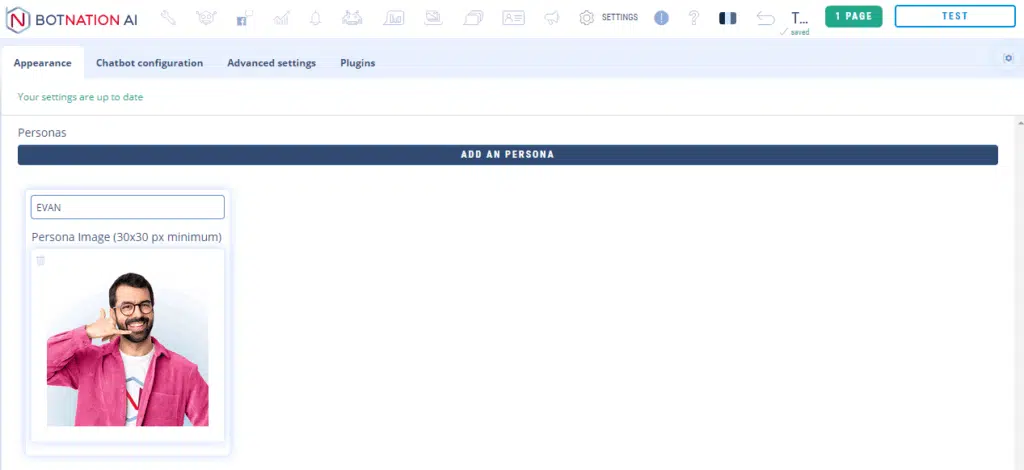Click the small gear at tab bar right
This screenshot has height=470, width=1024.
[1008, 59]
